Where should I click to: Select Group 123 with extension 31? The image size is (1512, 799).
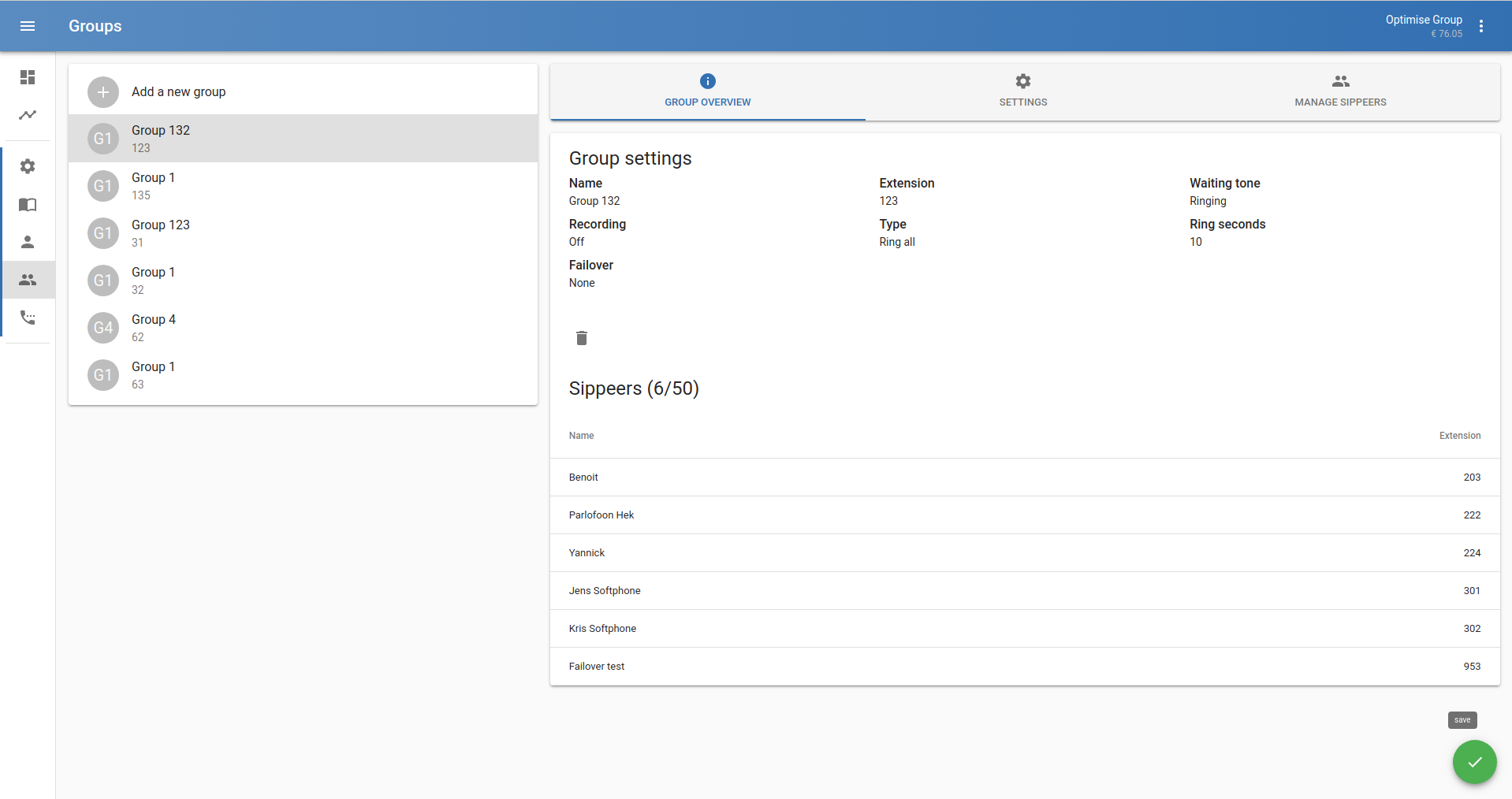point(303,233)
